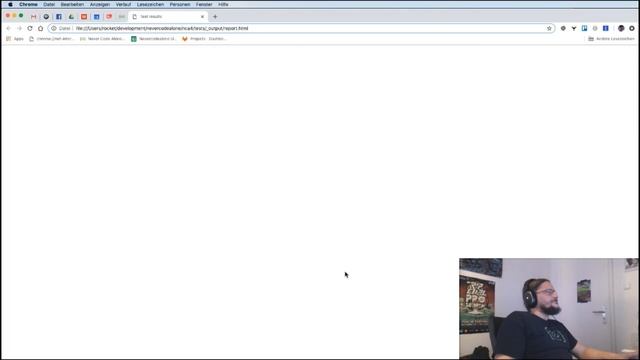The height and width of the screenshot is (360, 640).
Task: View site information for local file
Action: tap(53, 29)
